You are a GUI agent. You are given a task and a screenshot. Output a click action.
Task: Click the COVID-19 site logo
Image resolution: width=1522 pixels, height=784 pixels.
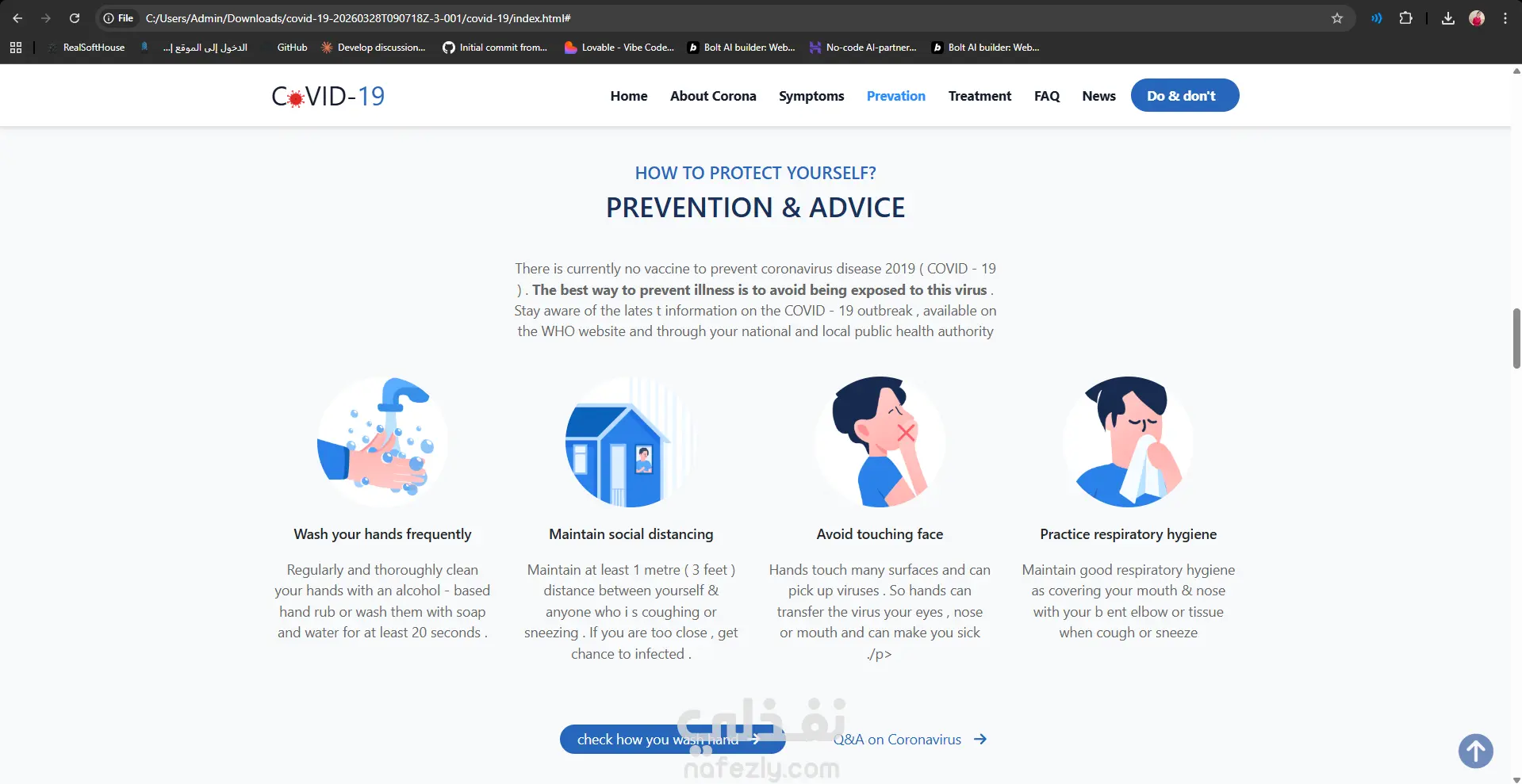pyautogui.click(x=328, y=96)
